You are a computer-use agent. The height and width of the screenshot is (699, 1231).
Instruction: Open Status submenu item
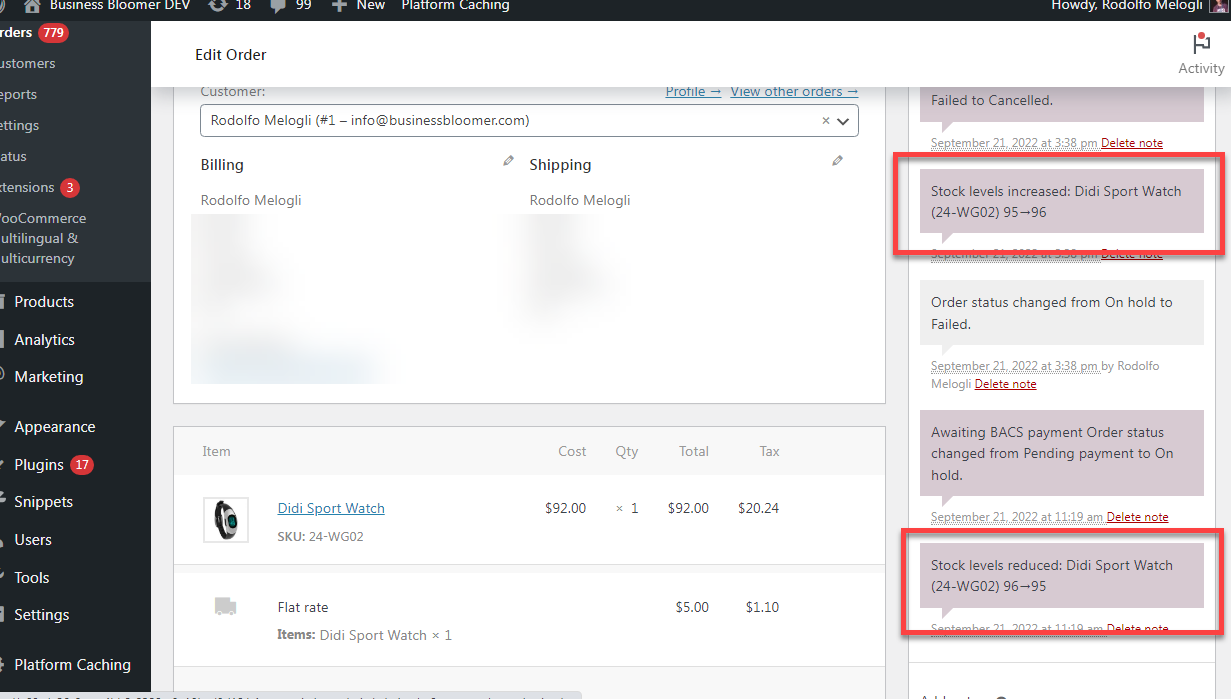[x=13, y=156]
